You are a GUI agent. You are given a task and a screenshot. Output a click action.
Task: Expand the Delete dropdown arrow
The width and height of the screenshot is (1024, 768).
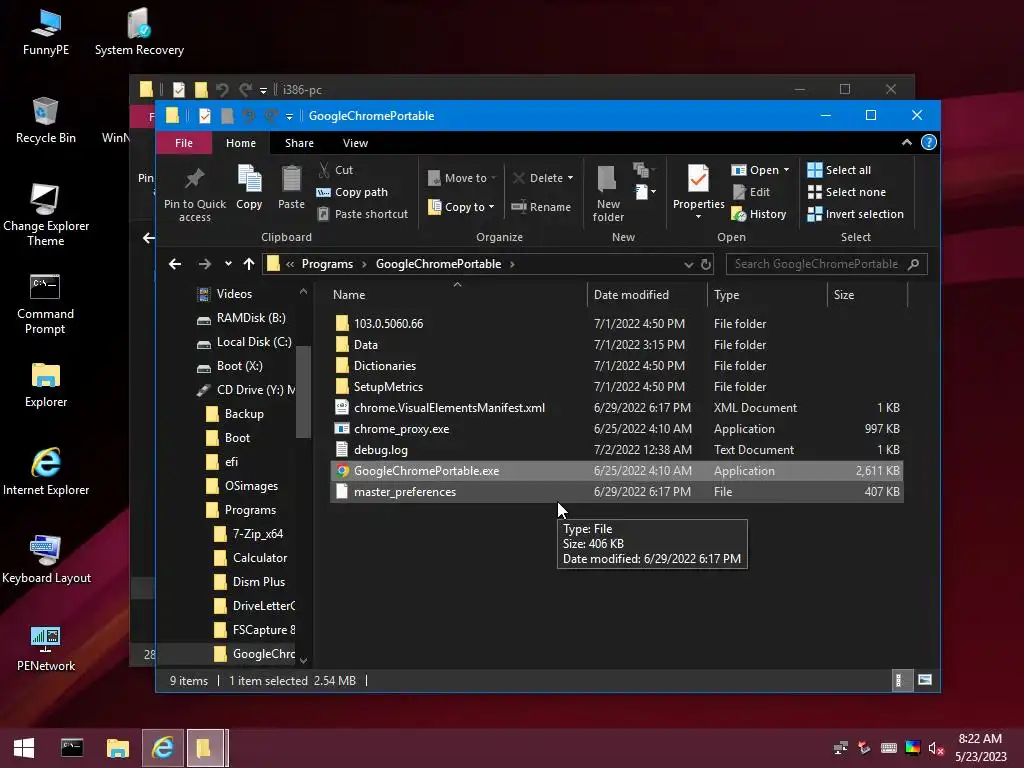click(x=570, y=178)
